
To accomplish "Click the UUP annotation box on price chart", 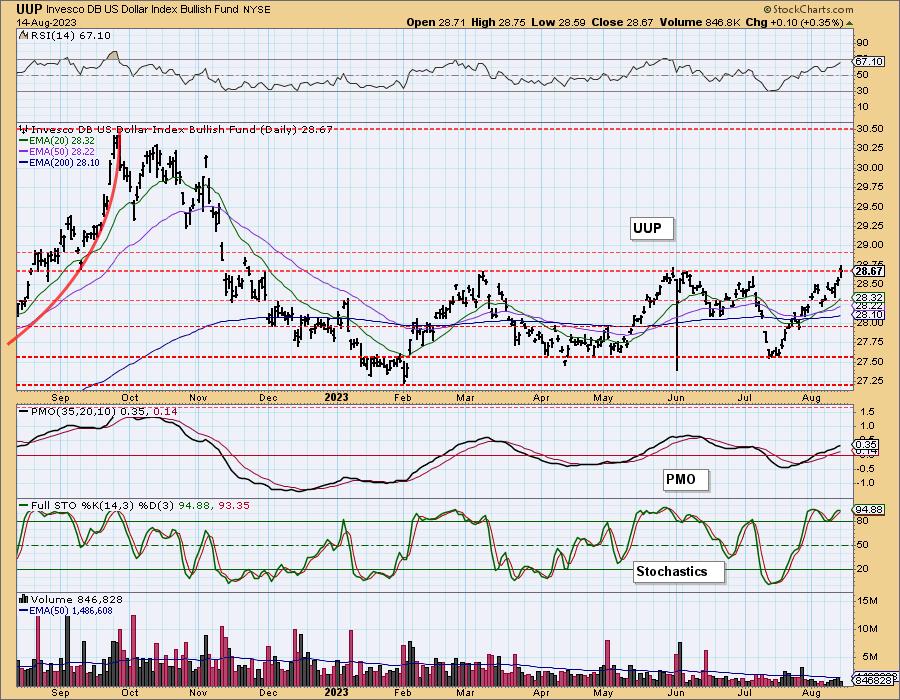I will (x=651, y=228).
